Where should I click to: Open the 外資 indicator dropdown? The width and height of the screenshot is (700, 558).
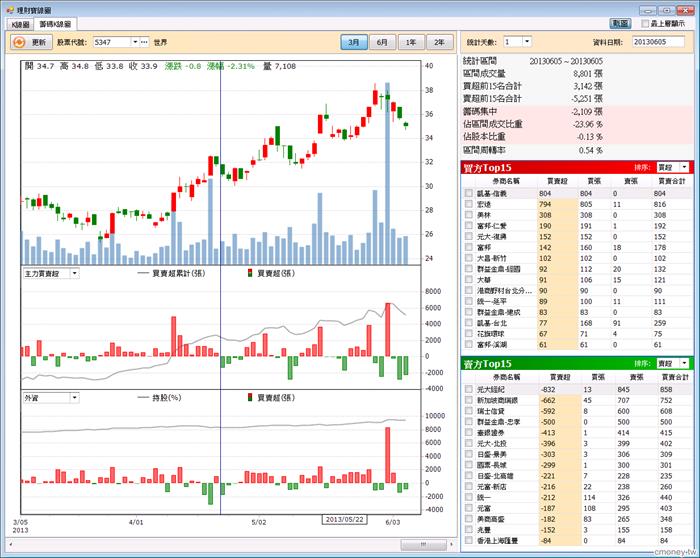click(75, 397)
